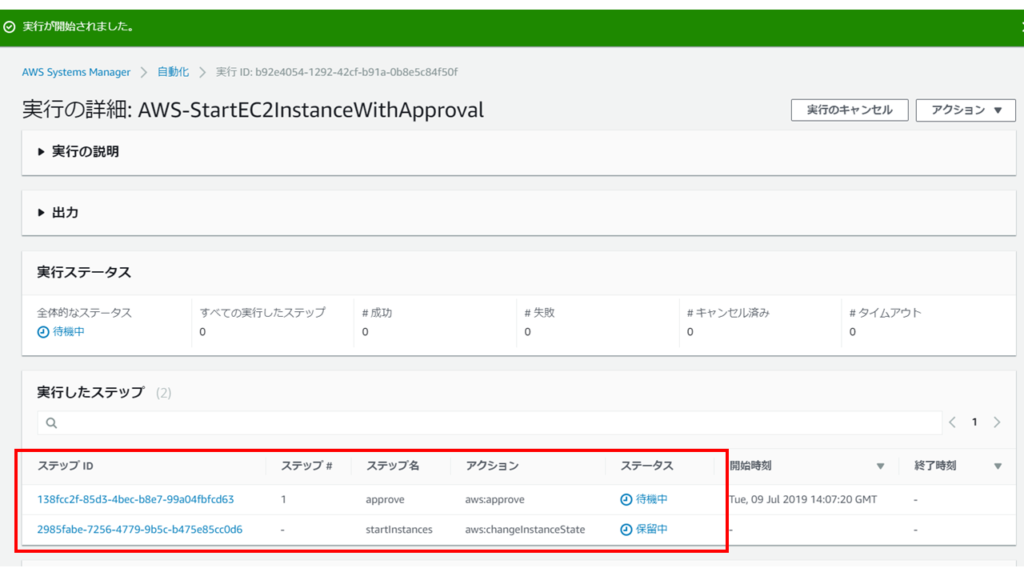Open step ID 2985fabe-7256-4779-9b5c-b475e85cc0d6
1024x576 pixels.
point(139,529)
